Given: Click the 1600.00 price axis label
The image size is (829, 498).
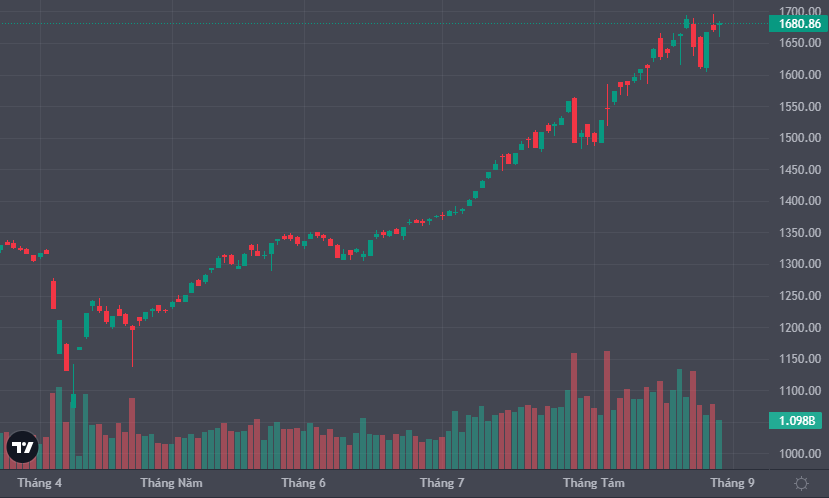Looking at the screenshot, I should 799,75.
